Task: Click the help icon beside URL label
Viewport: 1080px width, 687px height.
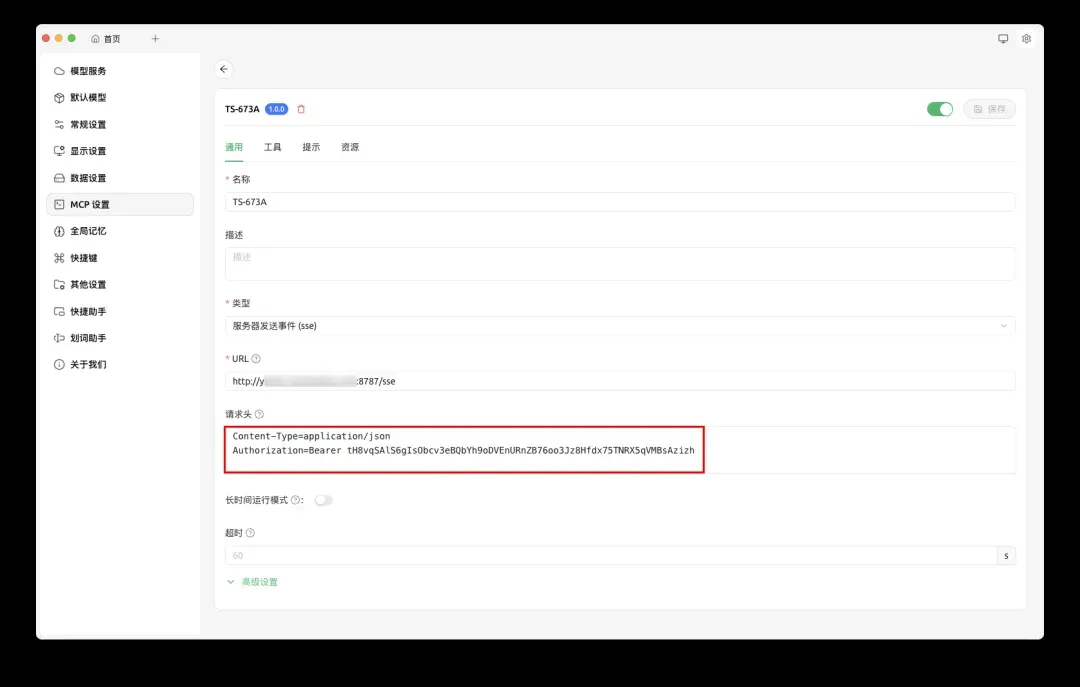Action: pos(256,358)
